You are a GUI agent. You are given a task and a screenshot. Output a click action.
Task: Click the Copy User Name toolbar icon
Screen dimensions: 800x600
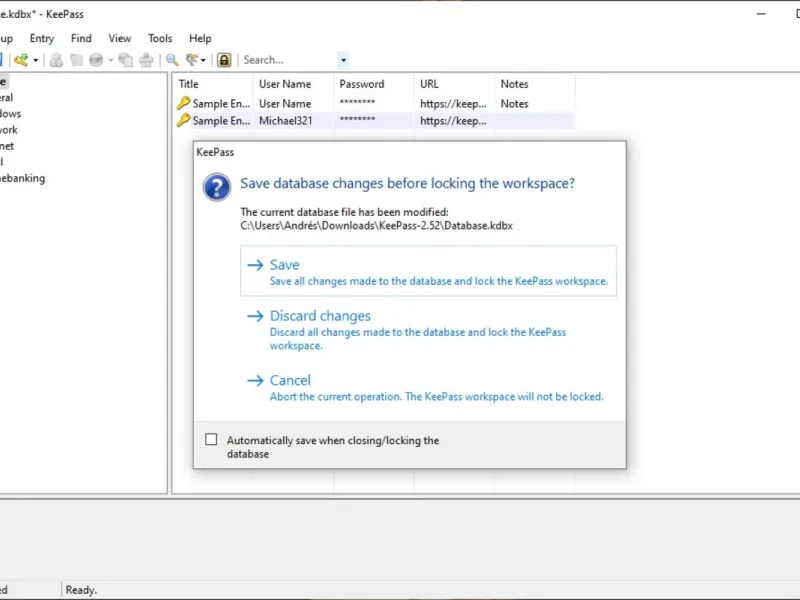pyautogui.click(x=57, y=60)
